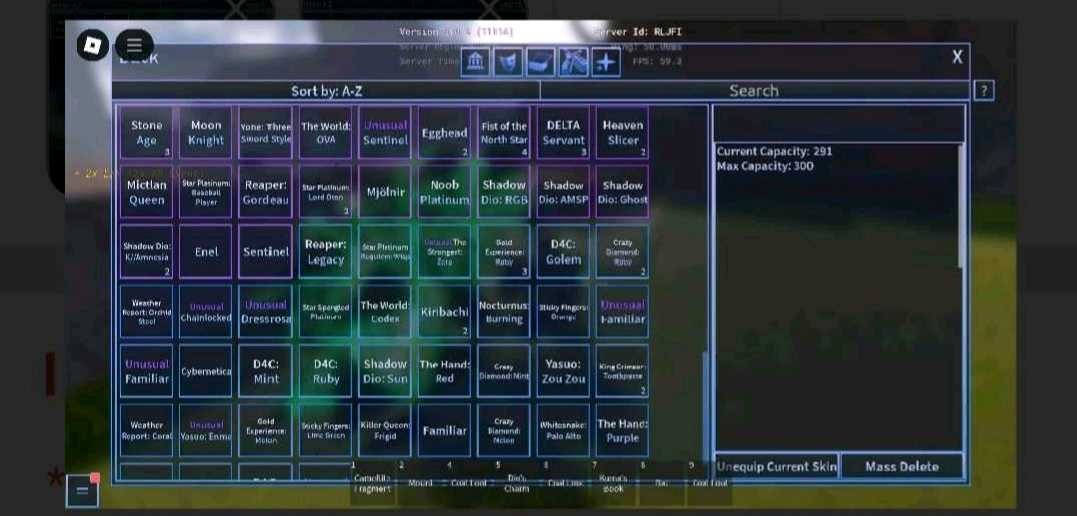The width and height of the screenshot is (1077, 516).
Task: Select the Mictlan Queen skin
Action: [x=146, y=192]
